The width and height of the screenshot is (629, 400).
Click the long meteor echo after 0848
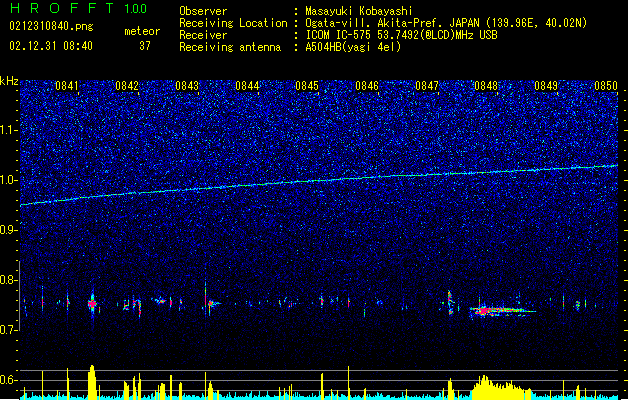[x=503, y=310]
